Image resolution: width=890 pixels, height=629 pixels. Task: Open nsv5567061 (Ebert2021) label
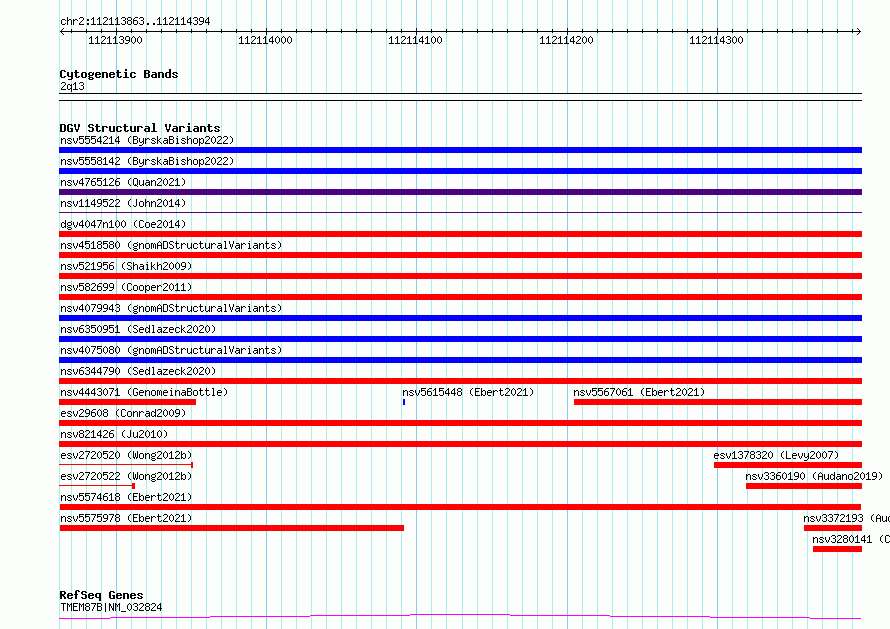pos(639,392)
